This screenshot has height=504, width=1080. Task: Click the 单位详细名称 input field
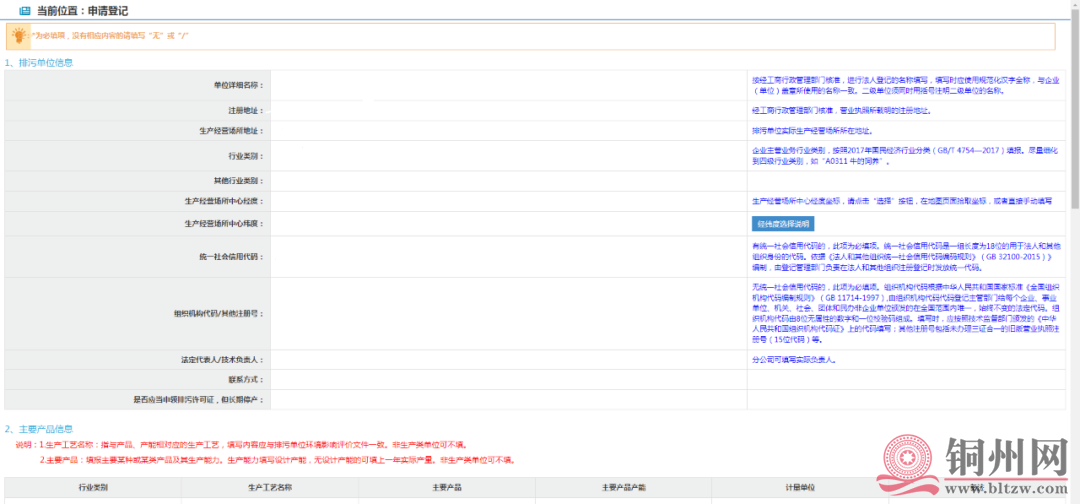(508, 85)
